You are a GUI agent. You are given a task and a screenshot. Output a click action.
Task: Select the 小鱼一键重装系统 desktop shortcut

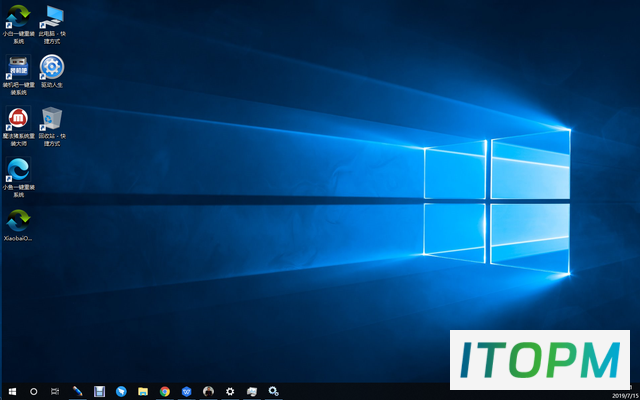(18, 177)
